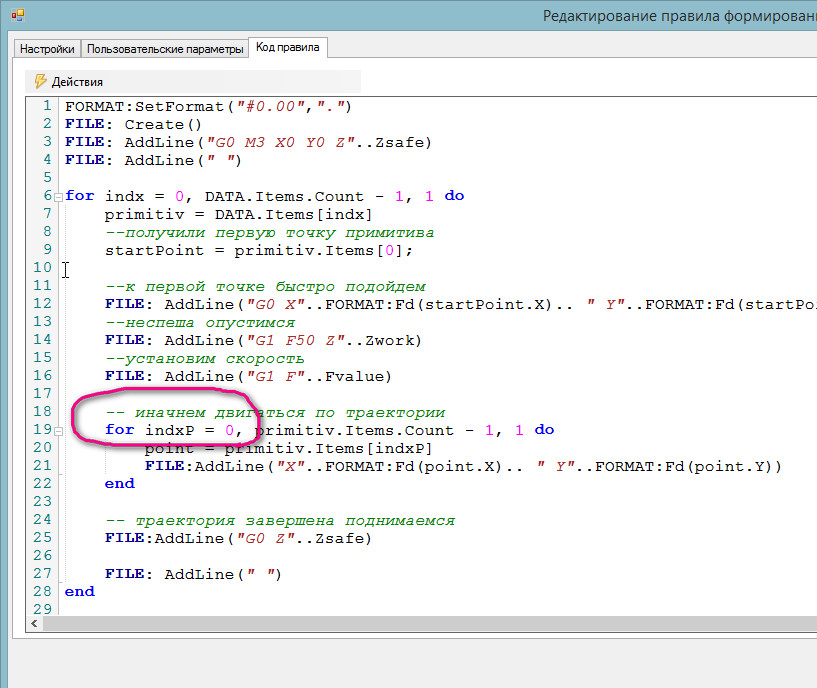The image size is (817, 688).
Task: Click the inner loop end keyword line 22
Action: (119, 484)
